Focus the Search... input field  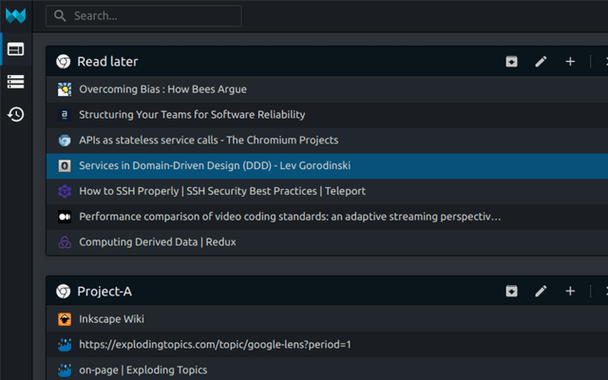point(143,16)
